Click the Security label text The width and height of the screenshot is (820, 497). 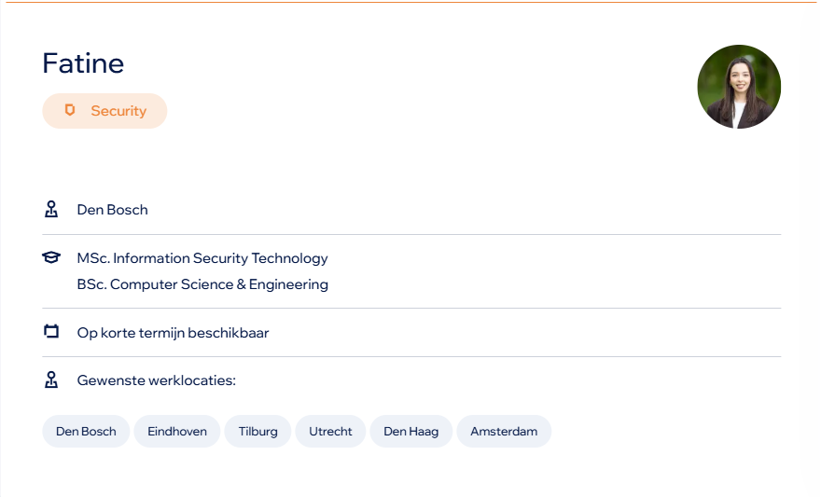[x=119, y=111]
